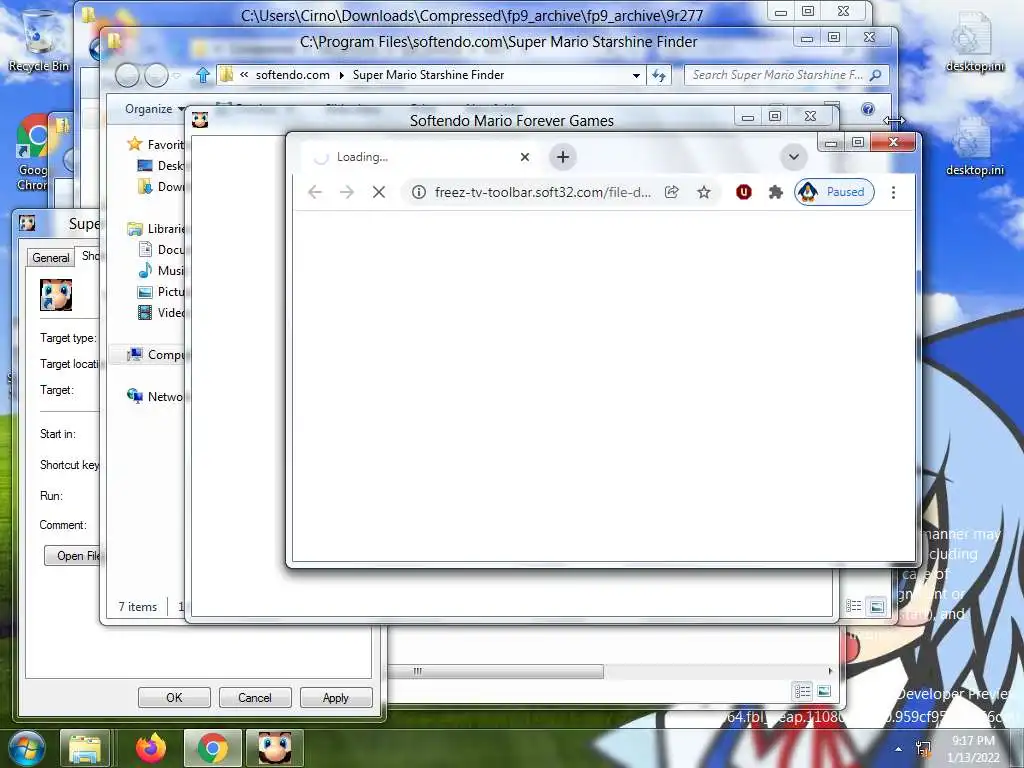Stop loading the page in Chrome
Viewport: 1024px width, 768px height.
click(x=379, y=192)
